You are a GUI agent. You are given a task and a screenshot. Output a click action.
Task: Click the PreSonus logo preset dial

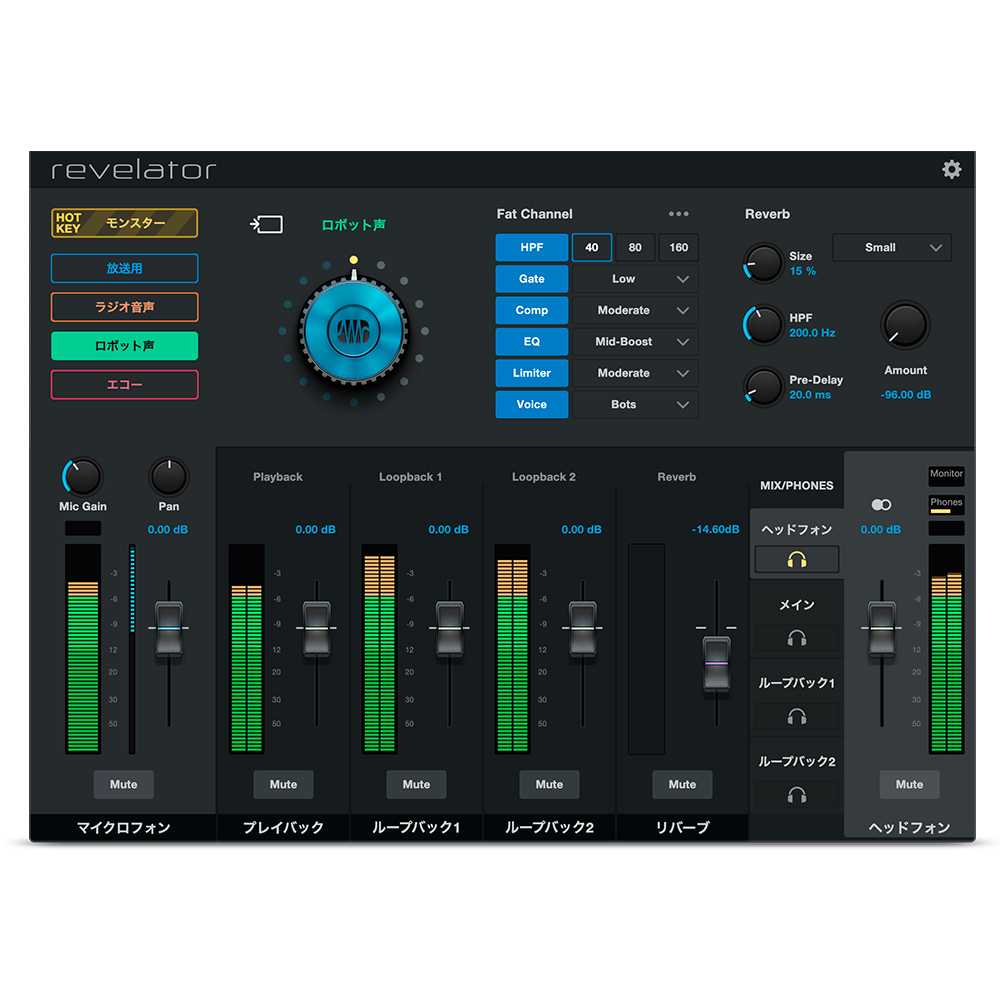tap(353, 330)
